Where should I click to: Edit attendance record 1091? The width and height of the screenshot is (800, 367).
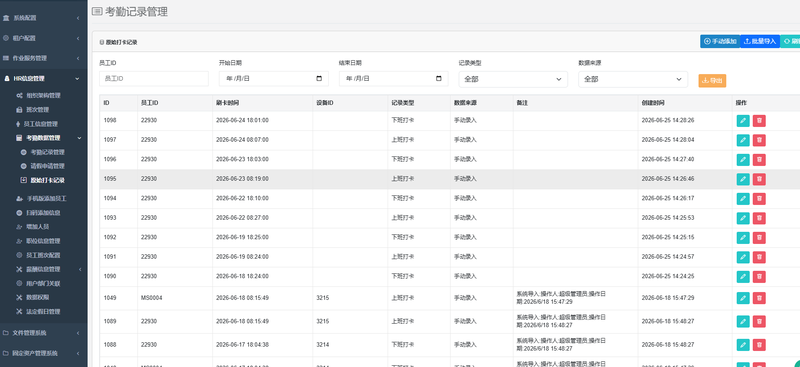[x=743, y=257]
